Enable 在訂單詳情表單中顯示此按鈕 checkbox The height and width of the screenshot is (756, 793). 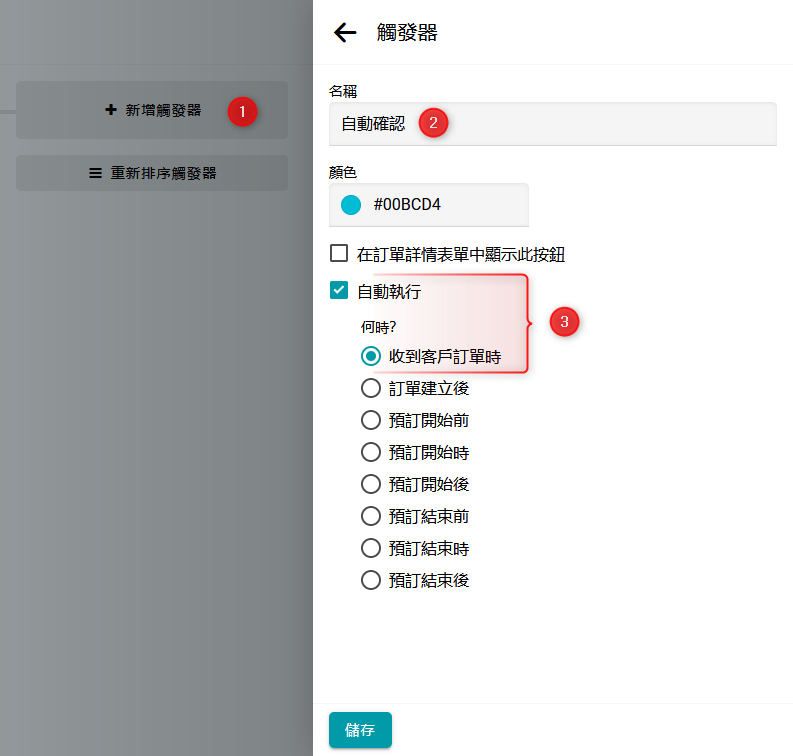pyautogui.click(x=339, y=254)
